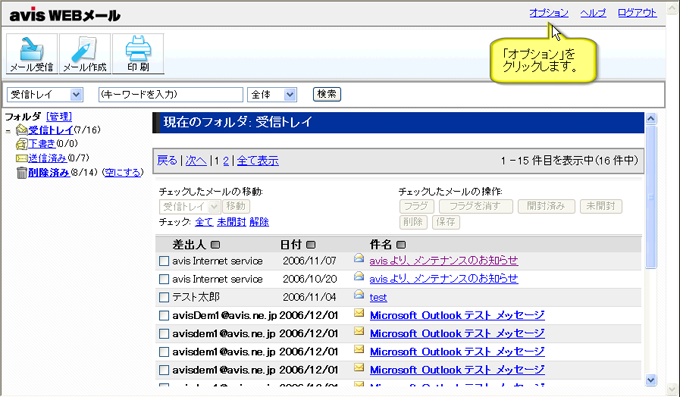Screen dimensions: 680x397
Task: Click the 送信済み sent folder icon
Action: point(22,158)
